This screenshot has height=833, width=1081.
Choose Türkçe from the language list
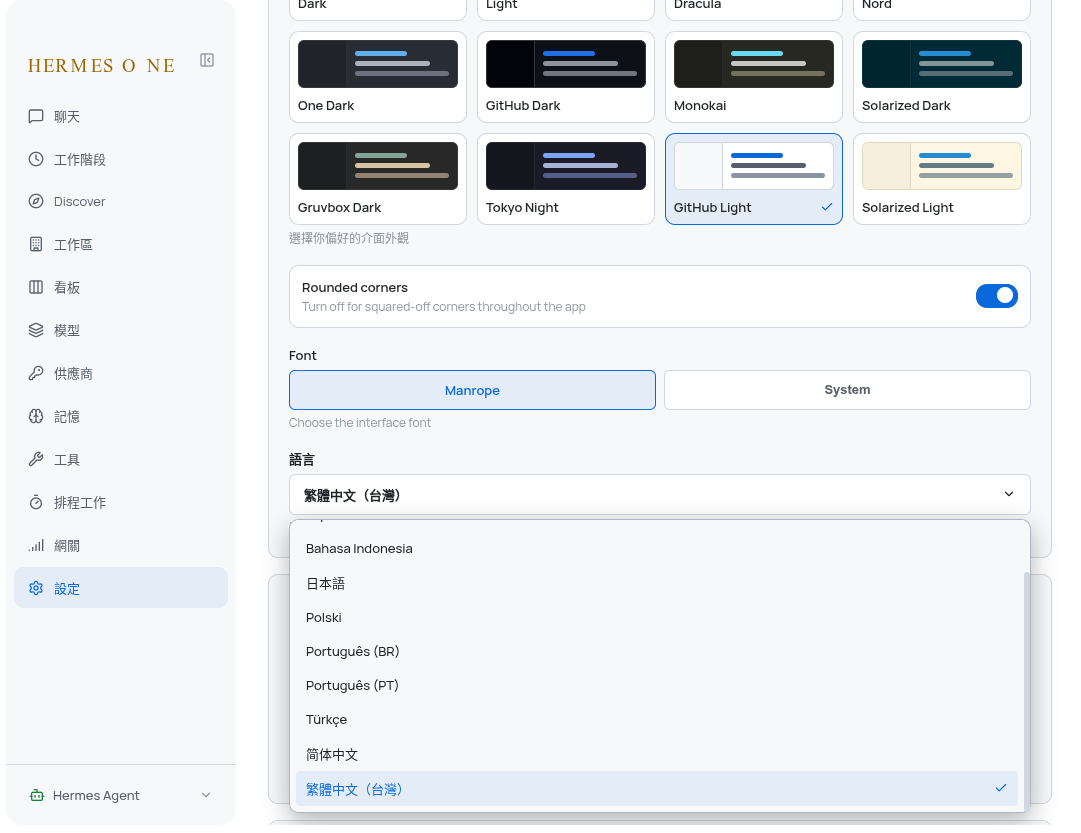pos(656,720)
